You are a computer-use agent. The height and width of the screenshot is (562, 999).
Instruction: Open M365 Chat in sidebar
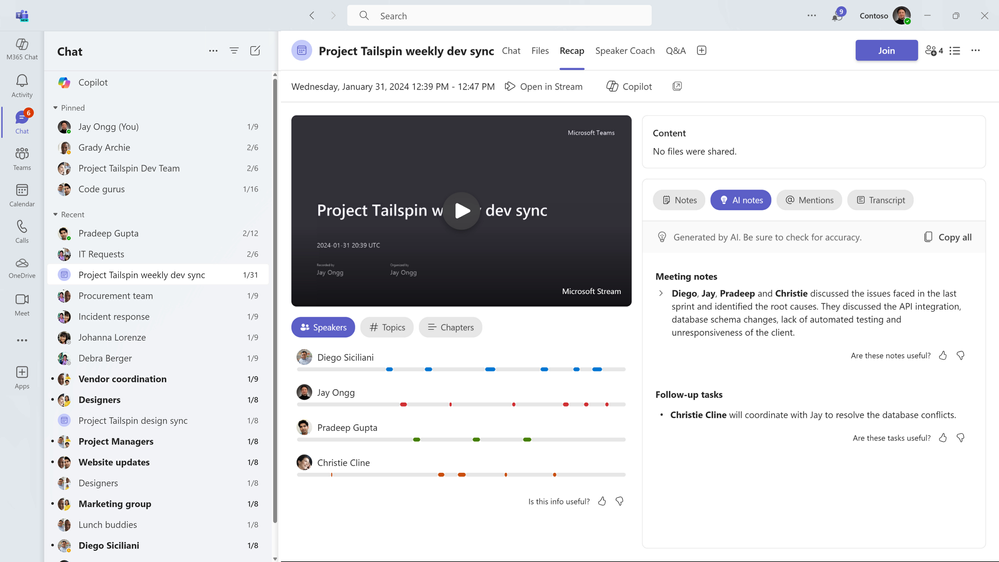(x=22, y=48)
